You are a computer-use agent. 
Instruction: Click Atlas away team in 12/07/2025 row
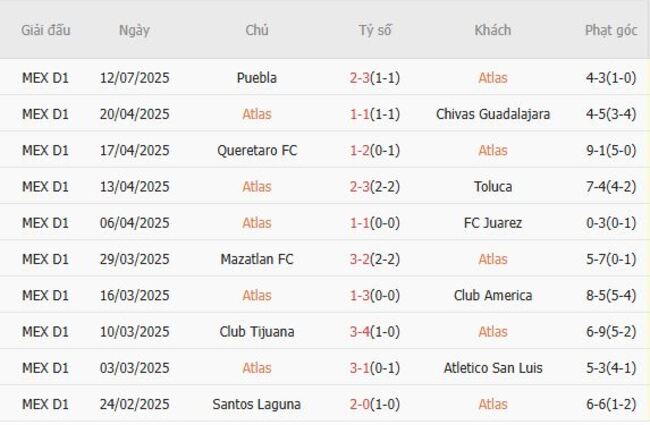pyautogui.click(x=492, y=78)
